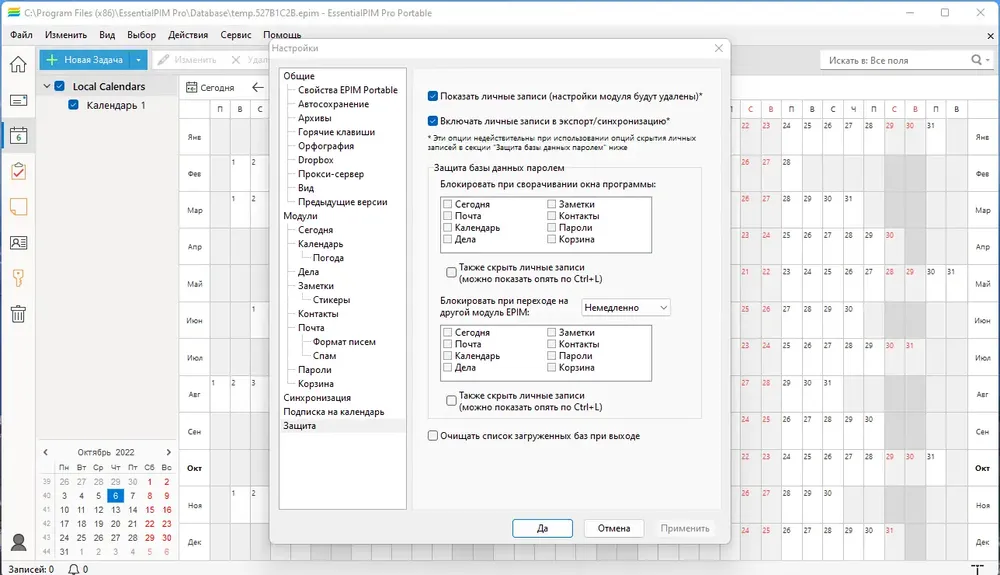This screenshot has width=1000, height=575.
Task: Check Заметки in minimize lock list
Action: (x=552, y=204)
